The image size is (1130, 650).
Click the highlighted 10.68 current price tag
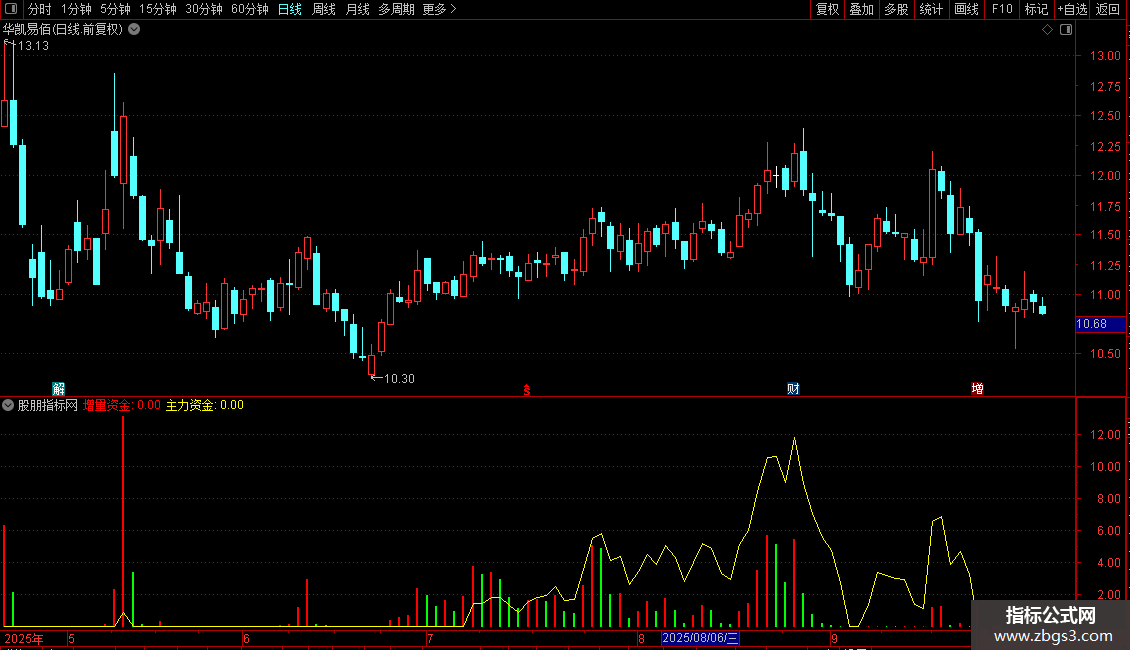[1100, 324]
